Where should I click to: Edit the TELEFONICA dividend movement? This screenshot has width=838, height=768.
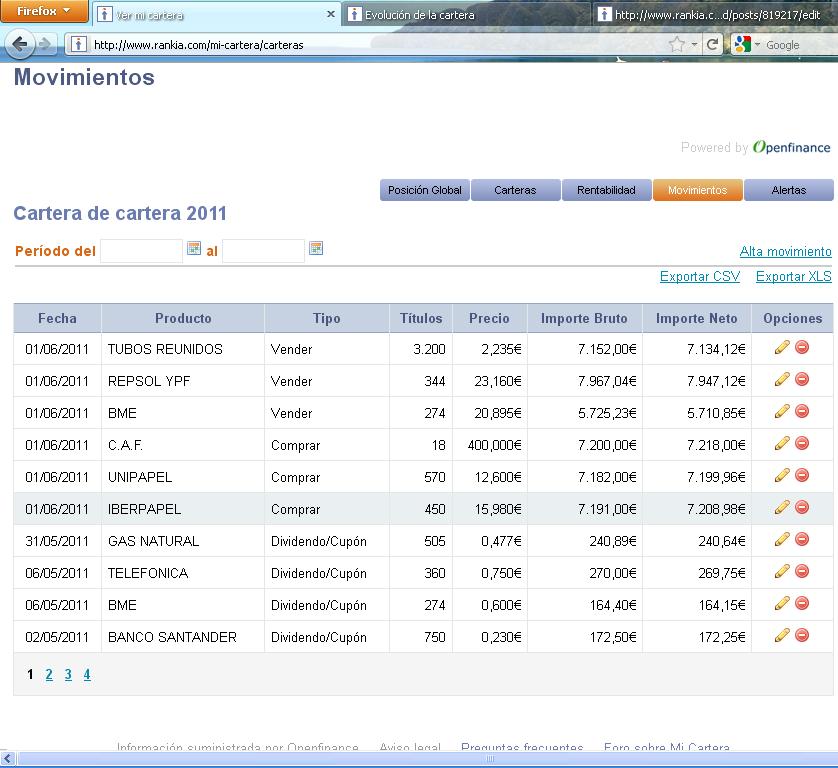782,572
